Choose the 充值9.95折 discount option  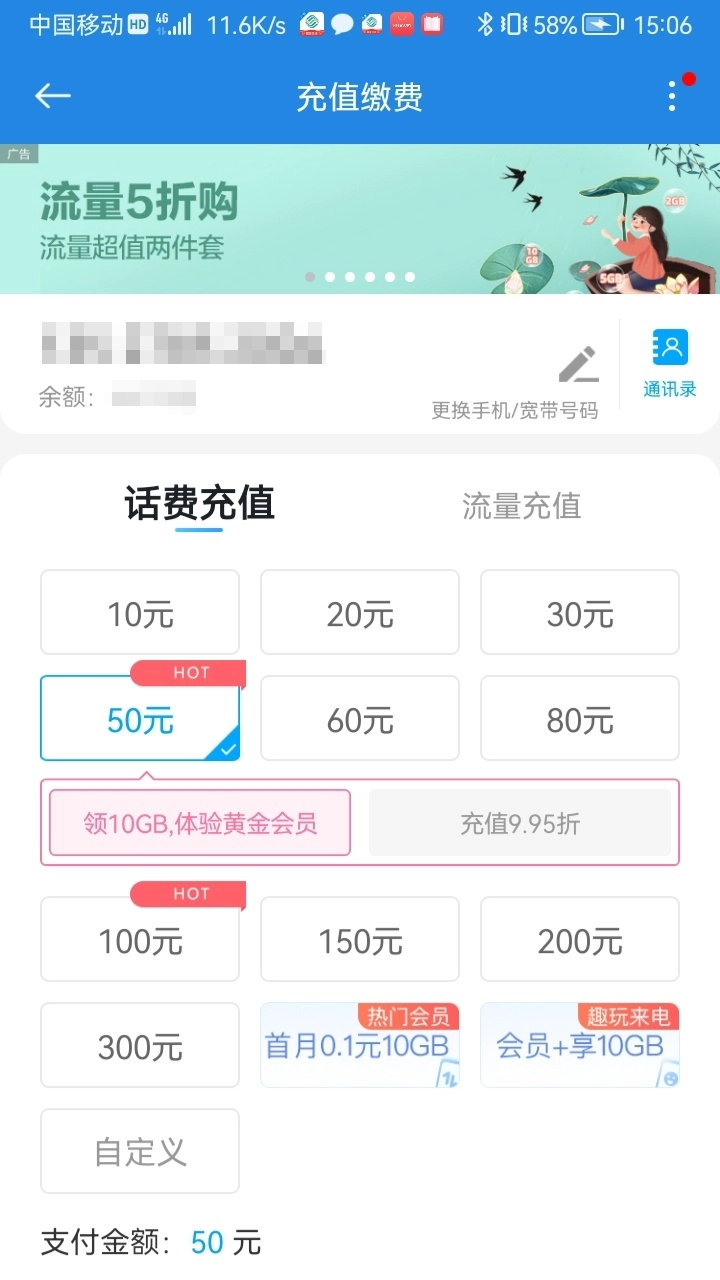tap(520, 823)
